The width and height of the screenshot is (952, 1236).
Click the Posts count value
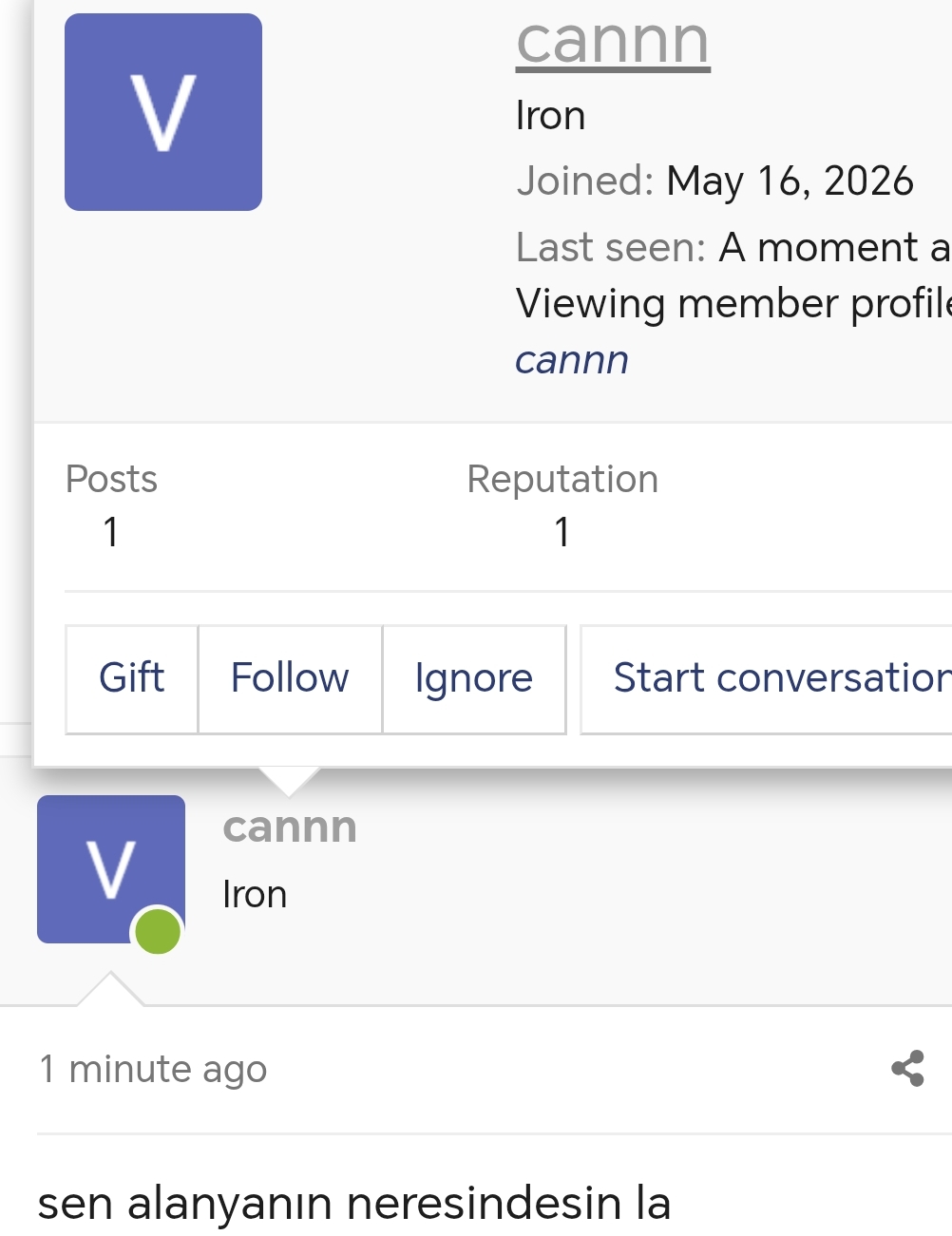click(111, 532)
